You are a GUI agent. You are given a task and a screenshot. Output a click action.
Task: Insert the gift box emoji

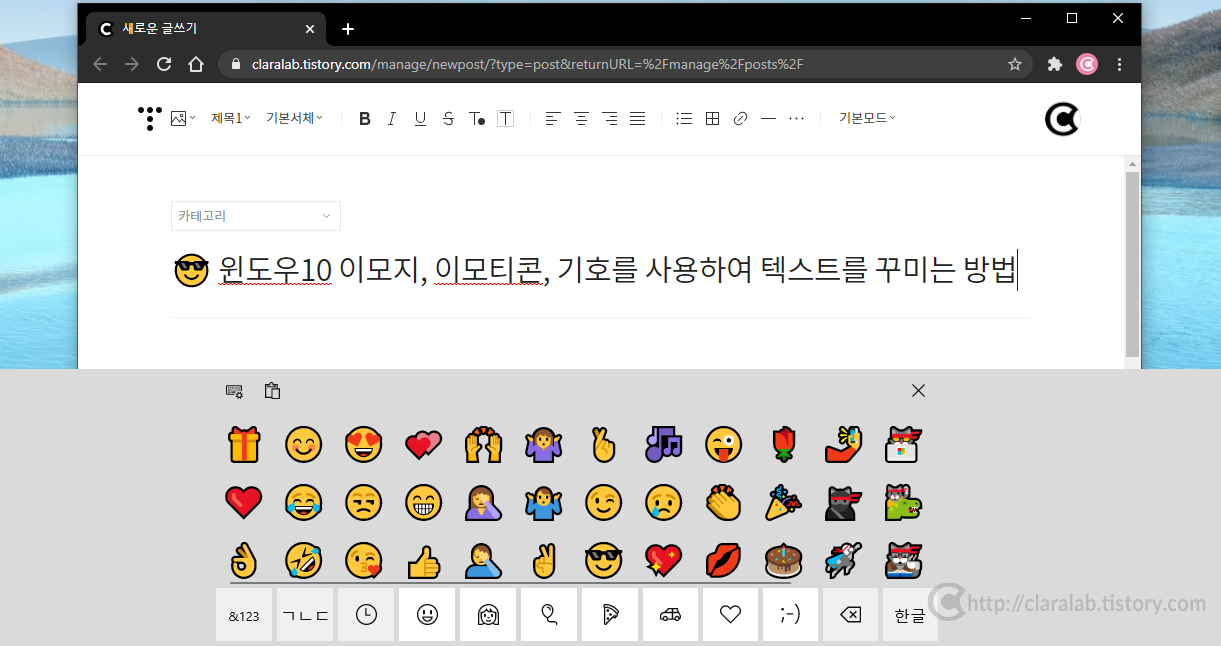tap(244, 444)
